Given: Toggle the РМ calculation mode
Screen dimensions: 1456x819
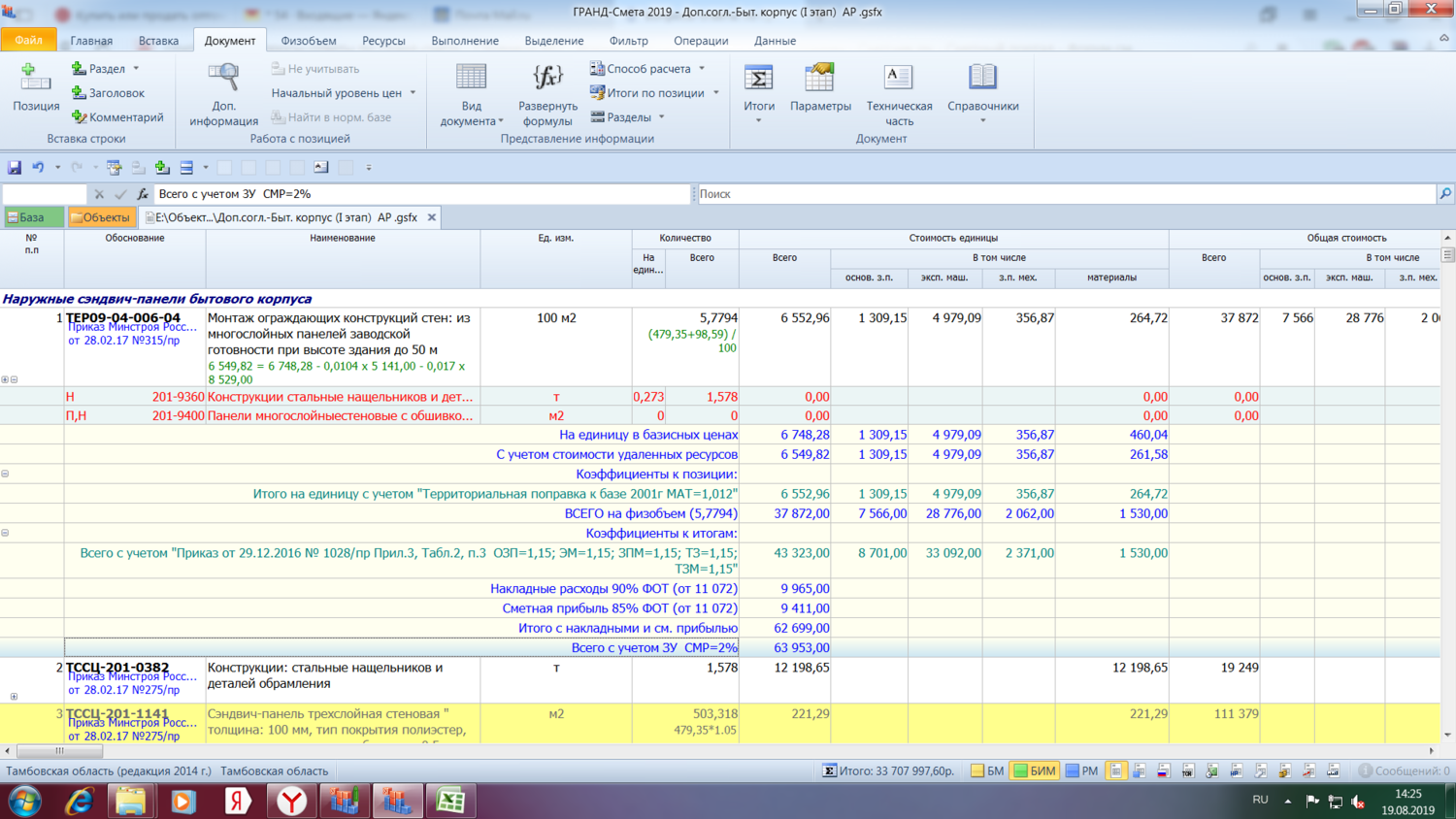Looking at the screenshot, I should click(x=1081, y=771).
